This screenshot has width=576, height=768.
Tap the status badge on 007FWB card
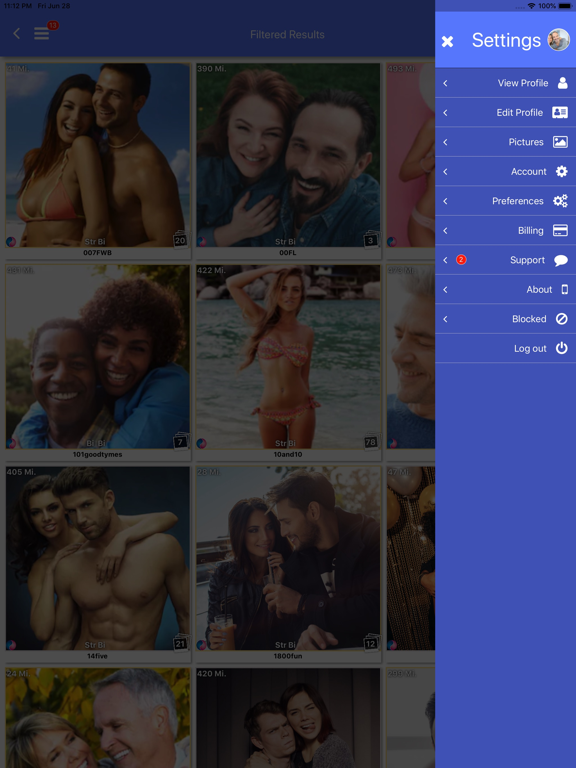pos(11,241)
